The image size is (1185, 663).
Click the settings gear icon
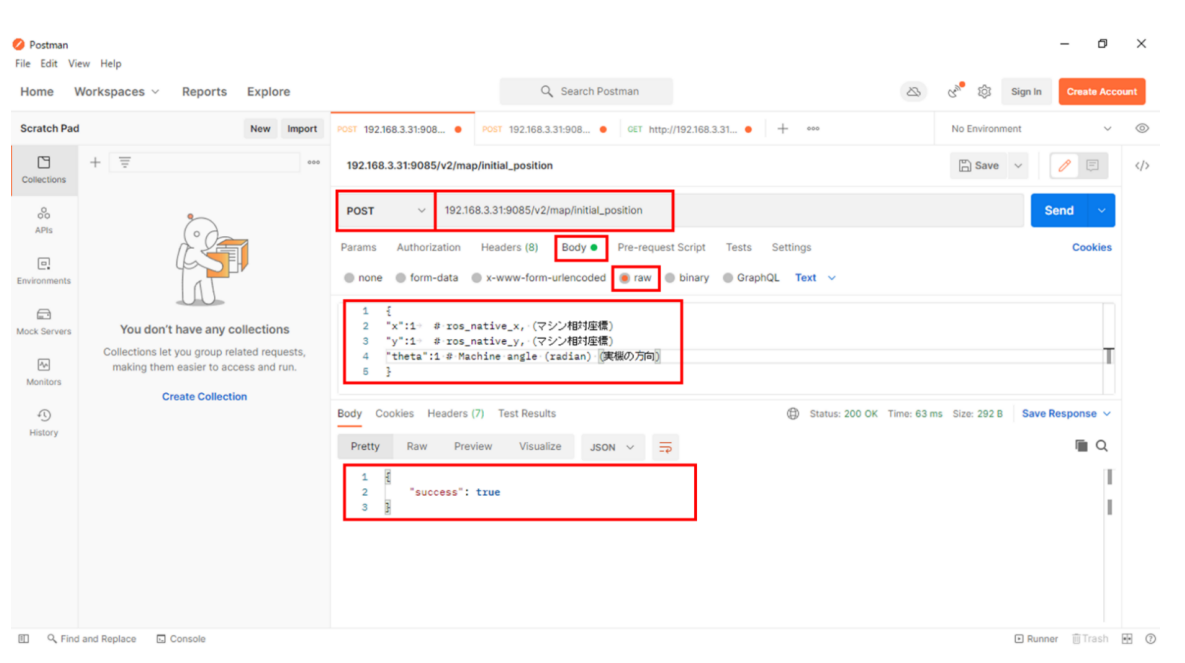pos(984,92)
